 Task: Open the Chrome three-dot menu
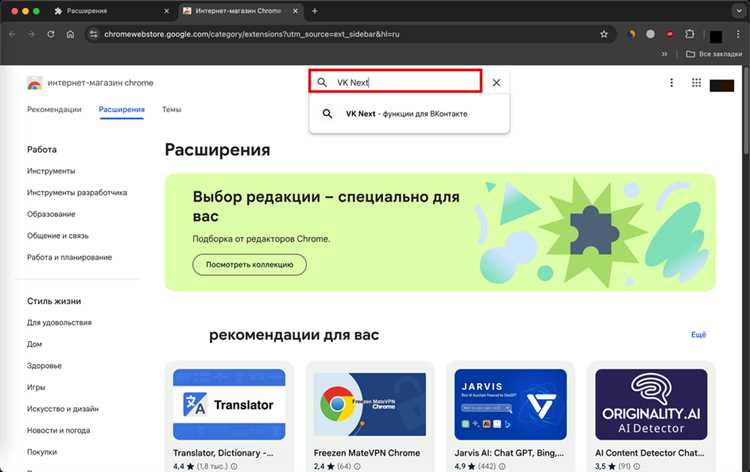pos(738,34)
